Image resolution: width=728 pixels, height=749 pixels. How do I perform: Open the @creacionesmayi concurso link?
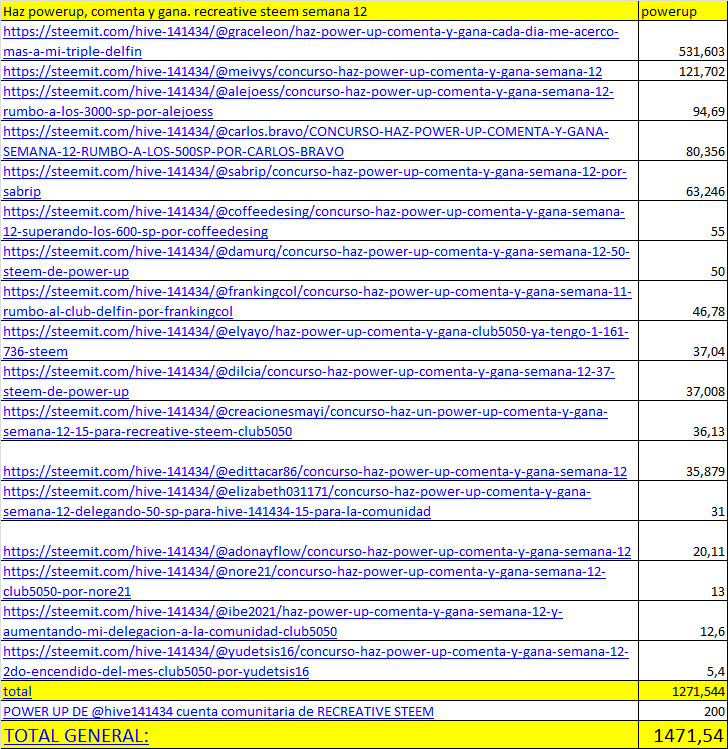click(x=305, y=421)
